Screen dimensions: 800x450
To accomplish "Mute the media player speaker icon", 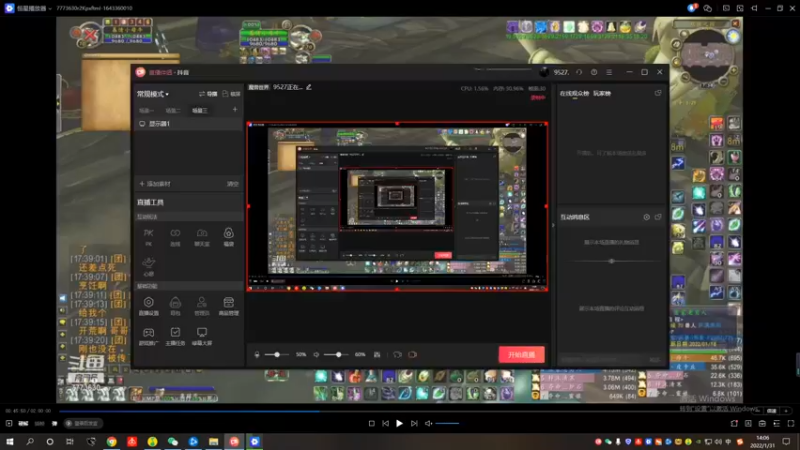I will click(429, 423).
